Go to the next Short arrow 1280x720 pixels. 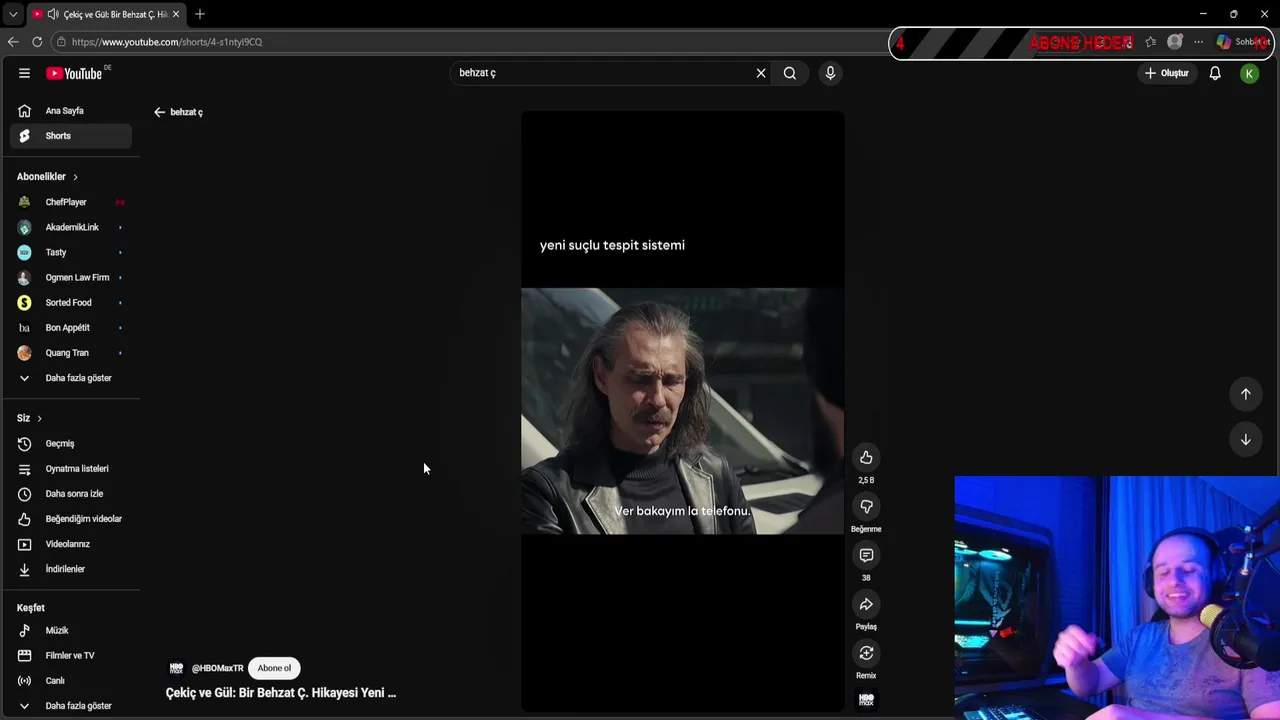(1245, 440)
